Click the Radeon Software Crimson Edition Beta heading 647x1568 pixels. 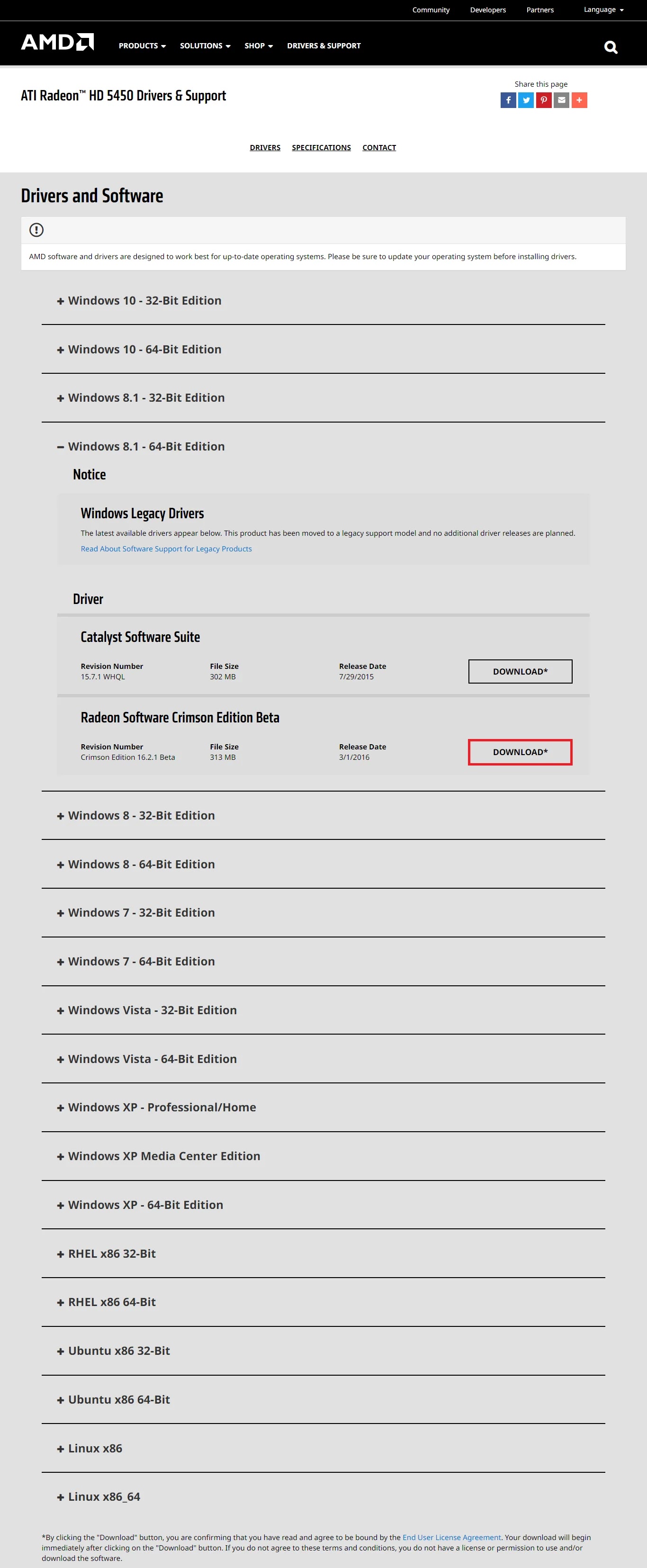tap(180, 718)
